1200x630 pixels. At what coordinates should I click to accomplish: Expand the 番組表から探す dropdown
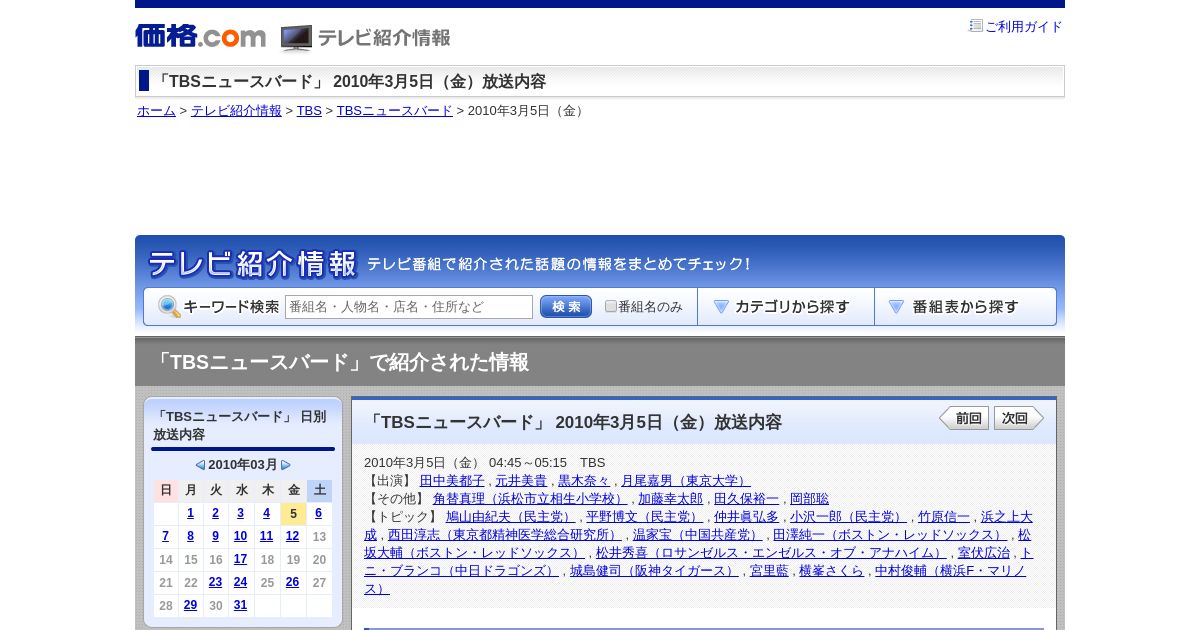click(x=965, y=307)
